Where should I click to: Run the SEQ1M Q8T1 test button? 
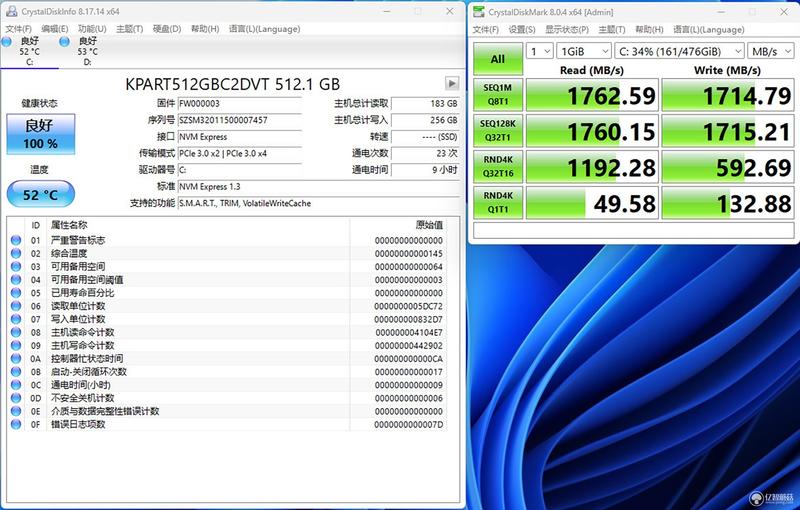498,94
